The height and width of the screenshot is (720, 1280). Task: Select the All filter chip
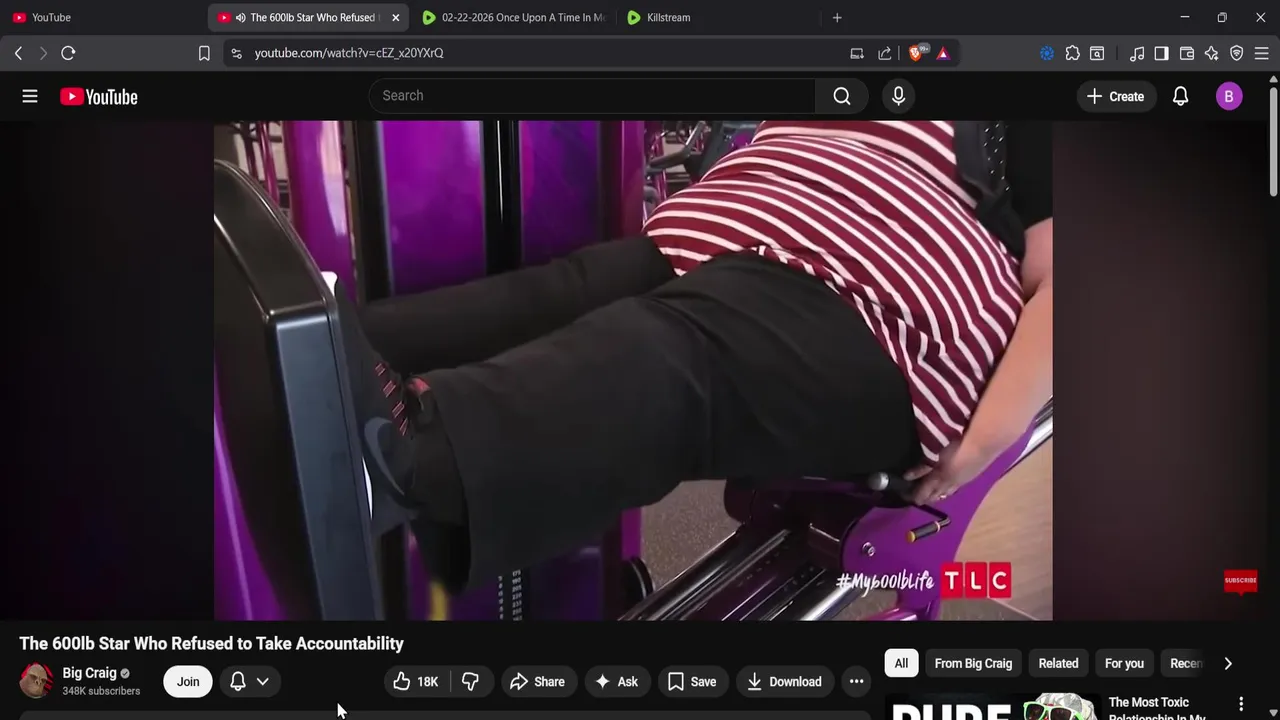tap(901, 663)
